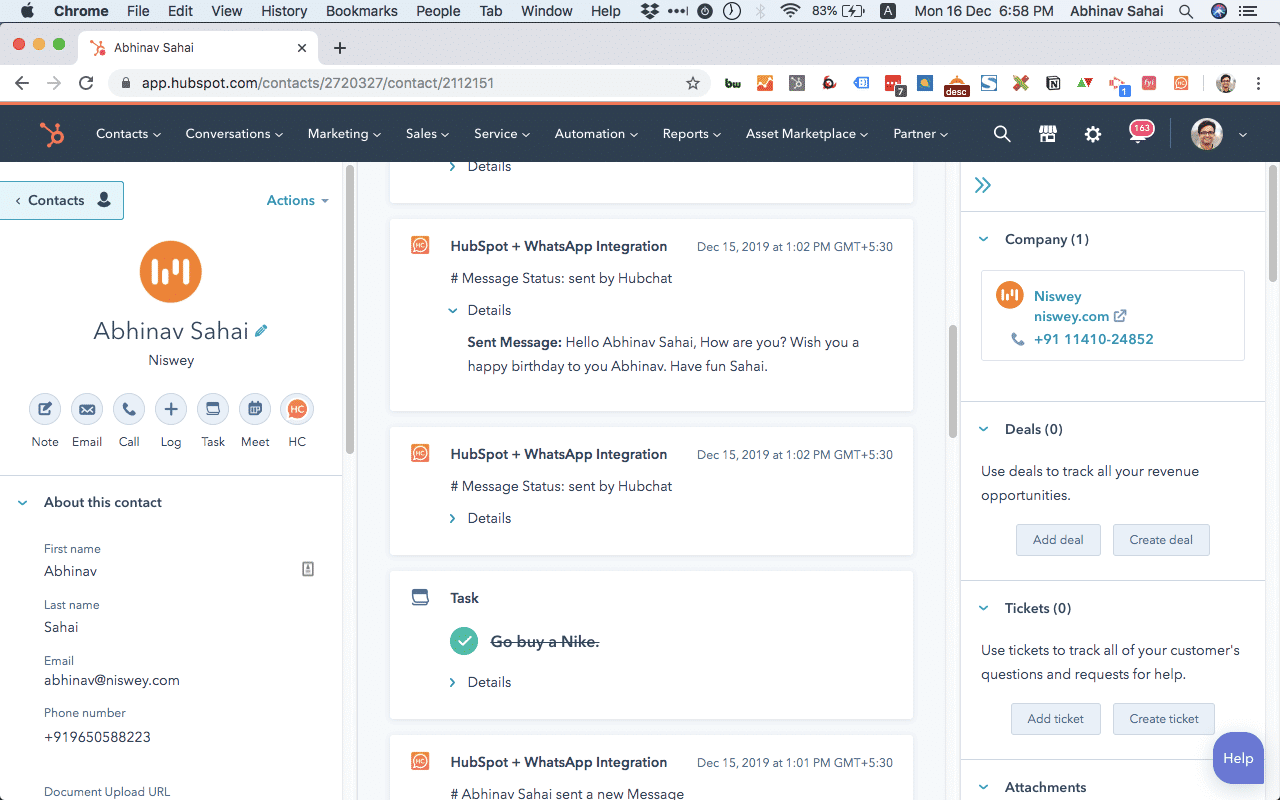The image size is (1280, 800).
Task: Collapse the Tickets (0) section
Action: (983, 608)
